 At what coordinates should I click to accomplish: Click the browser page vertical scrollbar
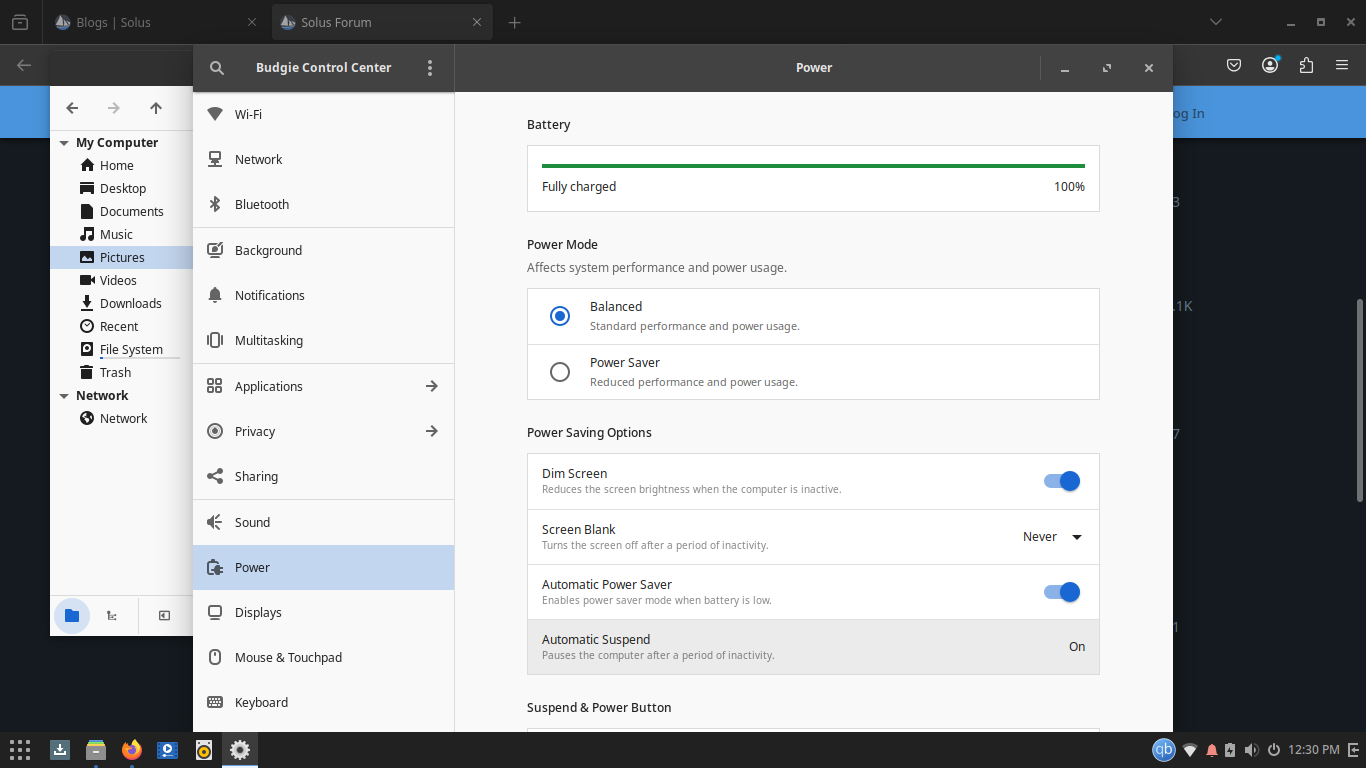[x=1358, y=400]
